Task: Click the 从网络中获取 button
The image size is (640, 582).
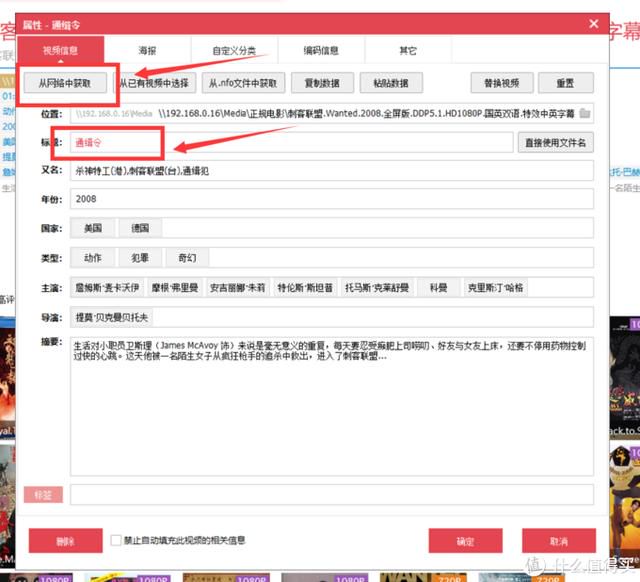Action: click(65, 83)
